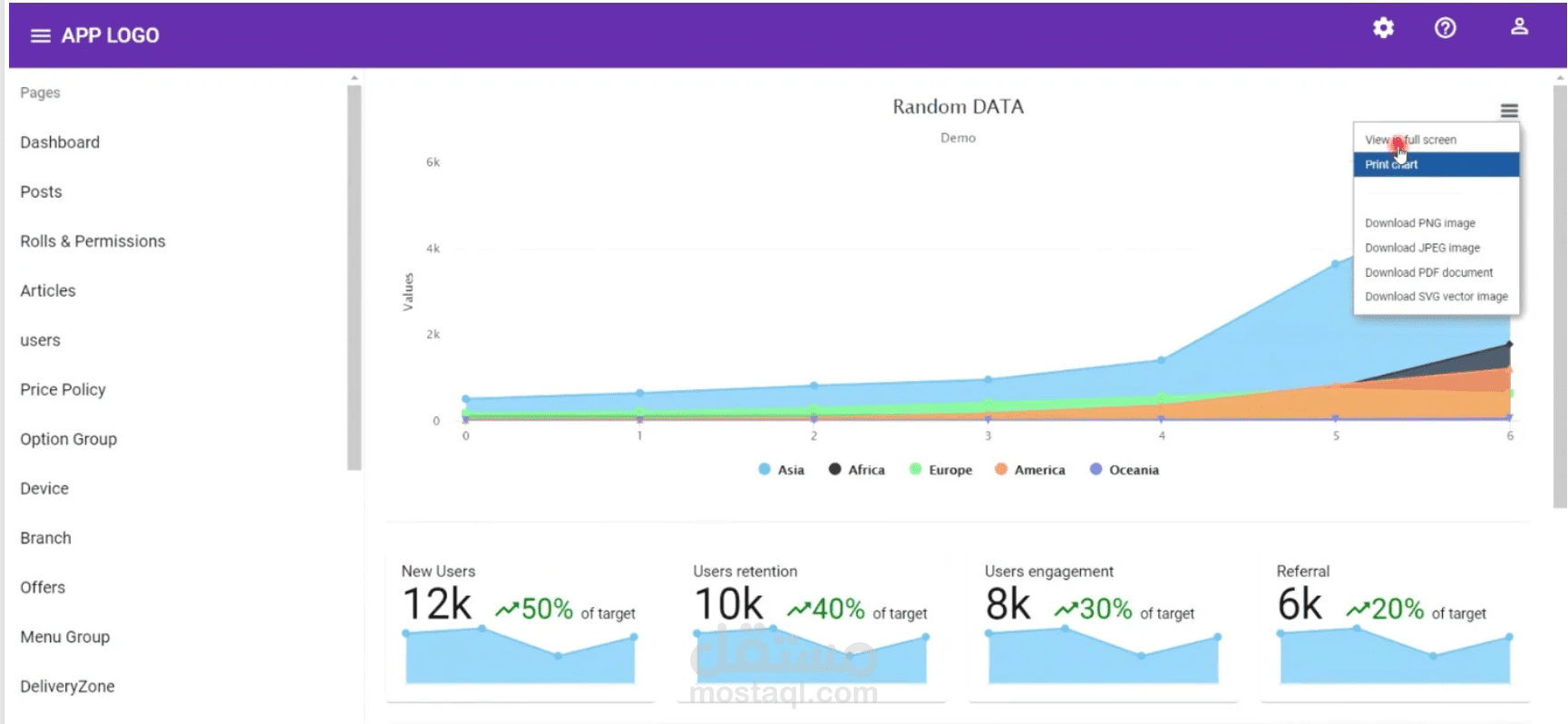Click the 10k retention value
Viewport: 1568px width, 724px height.
pos(729,604)
